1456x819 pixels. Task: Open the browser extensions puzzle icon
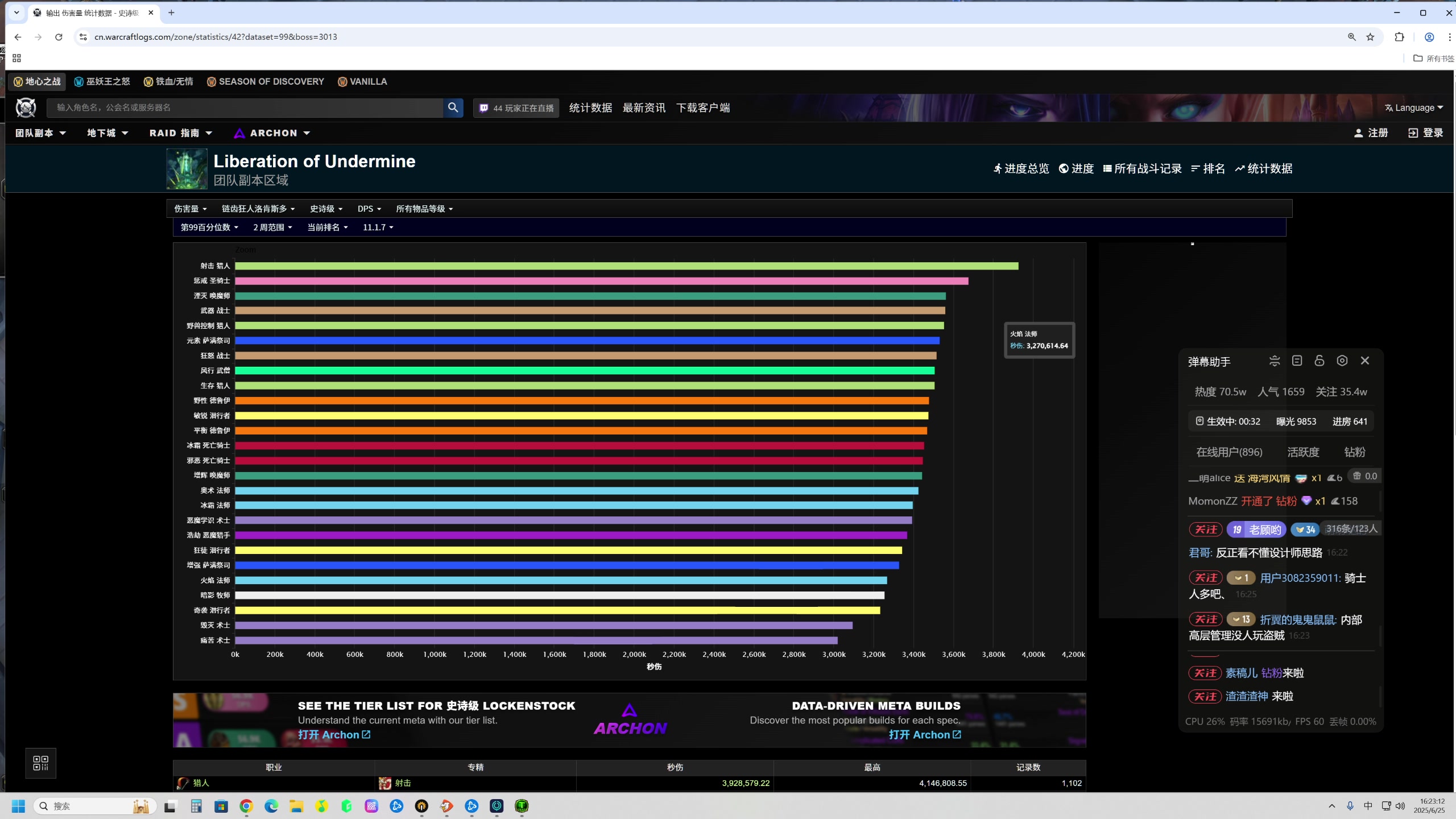pyautogui.click(x=1400, y=37)
